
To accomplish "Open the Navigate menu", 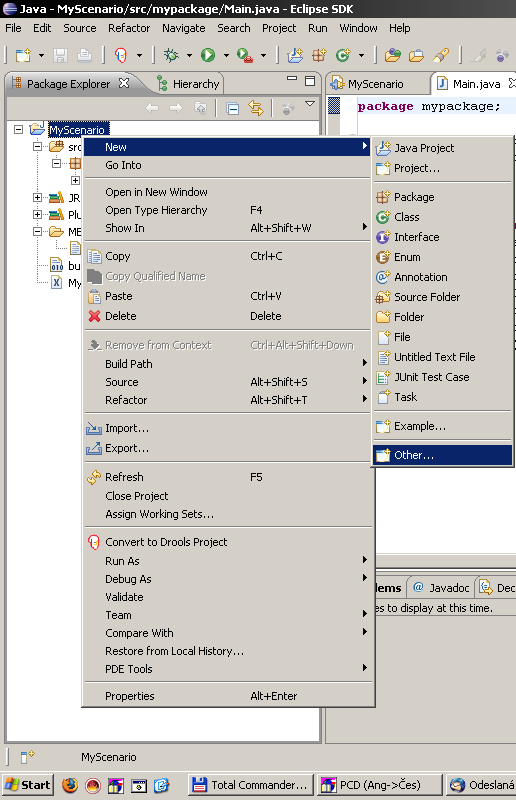I will (184, 28).
